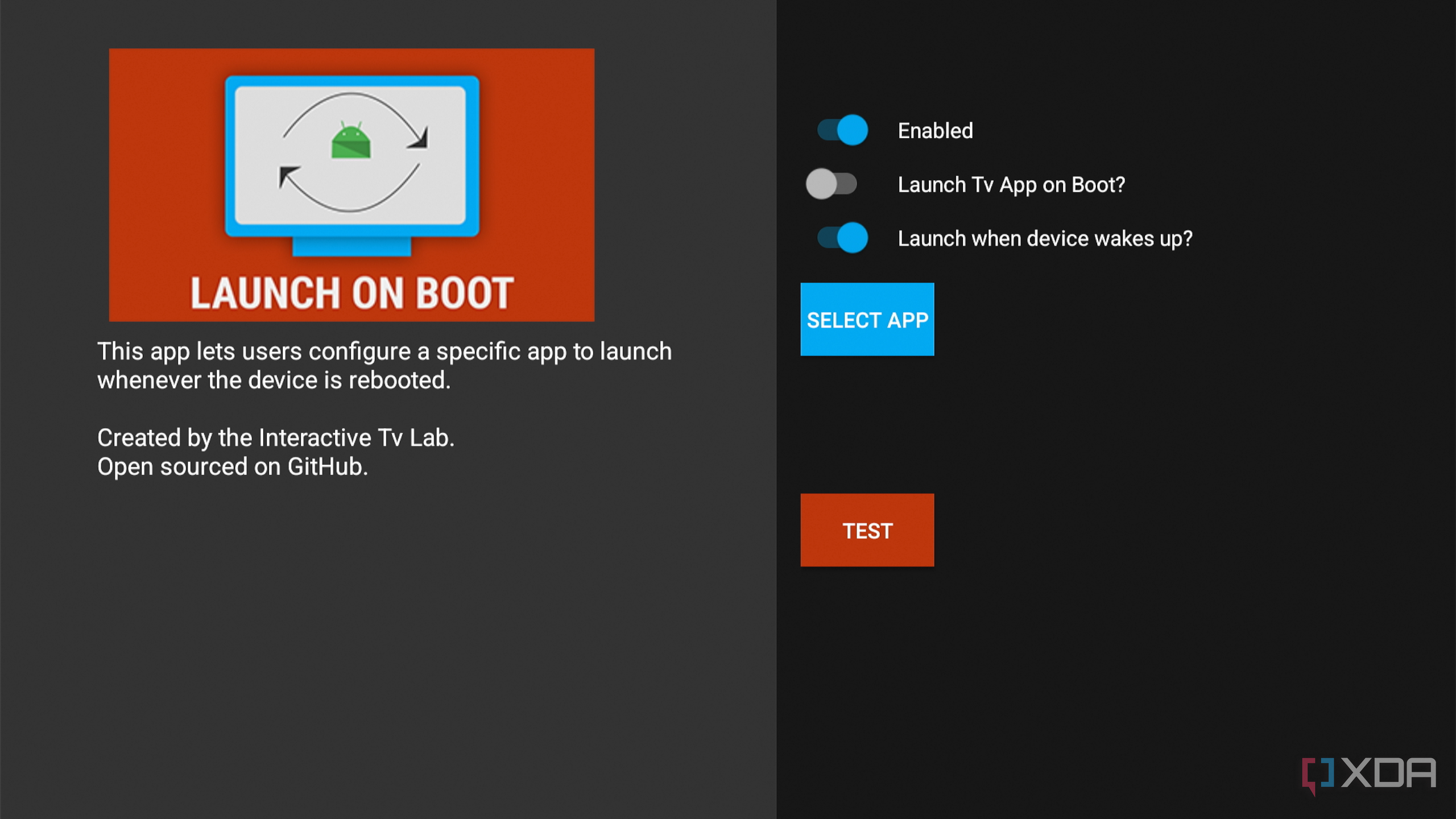Click the app description paragraph about rebooting
The height and width of the screenshot is (819, 1456).
click(384, 366)
